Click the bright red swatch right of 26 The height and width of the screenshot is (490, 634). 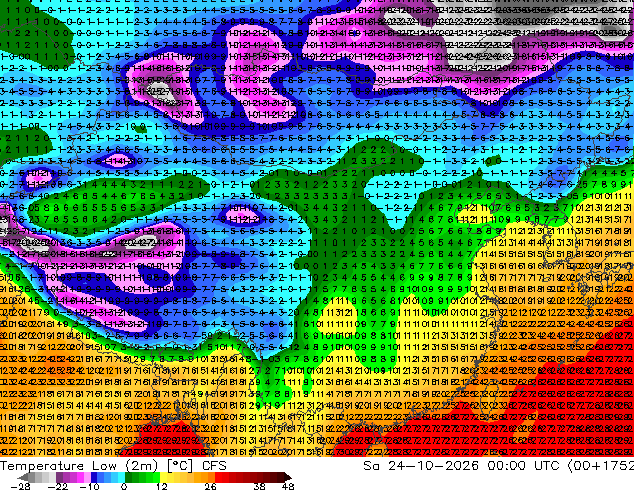pyautogui.click(x=218, y=477)
